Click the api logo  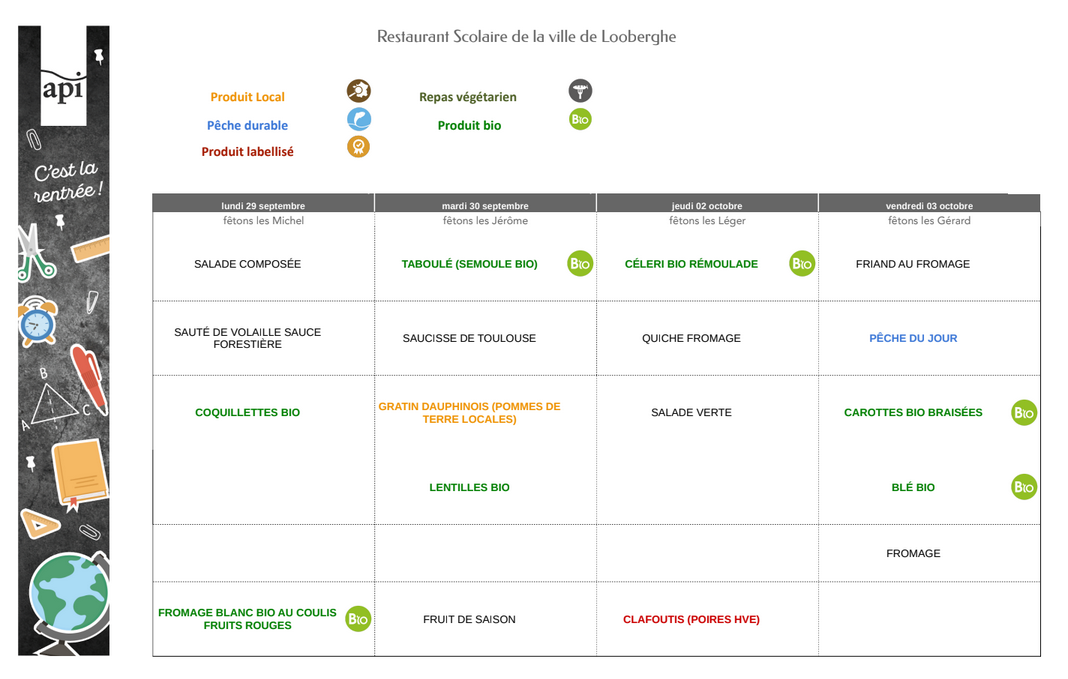coord(63,88)
